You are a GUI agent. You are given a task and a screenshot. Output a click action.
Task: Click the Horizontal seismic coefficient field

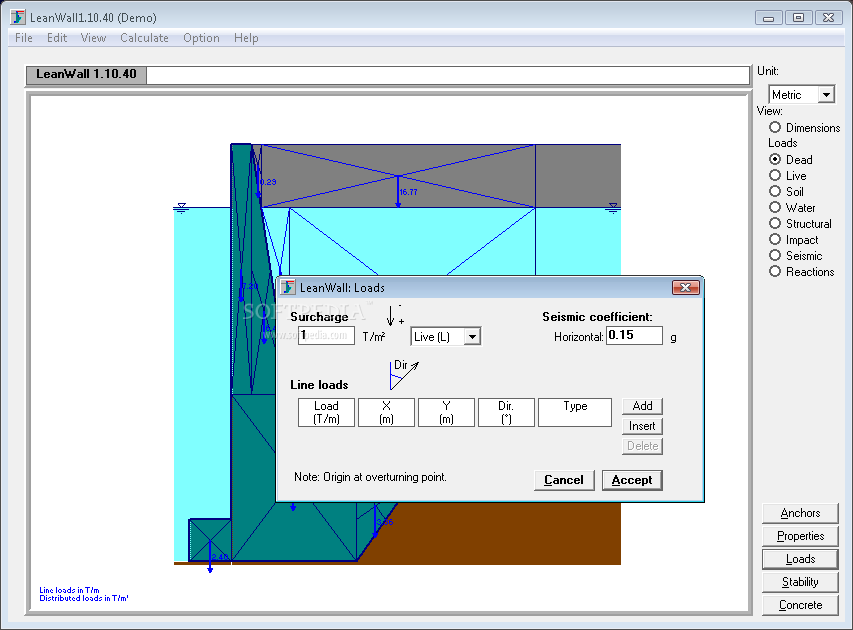click(634, 335)
